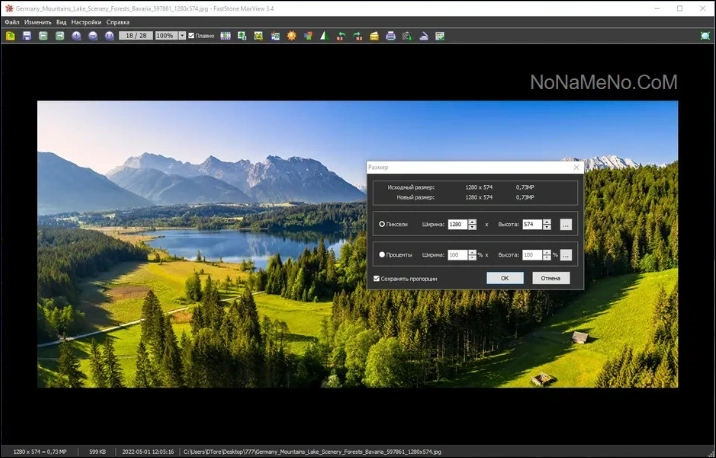This screenshot has width=716, height=458.
Task: Rotate image left with toolbar icon
Action: [x=341, y=36]
